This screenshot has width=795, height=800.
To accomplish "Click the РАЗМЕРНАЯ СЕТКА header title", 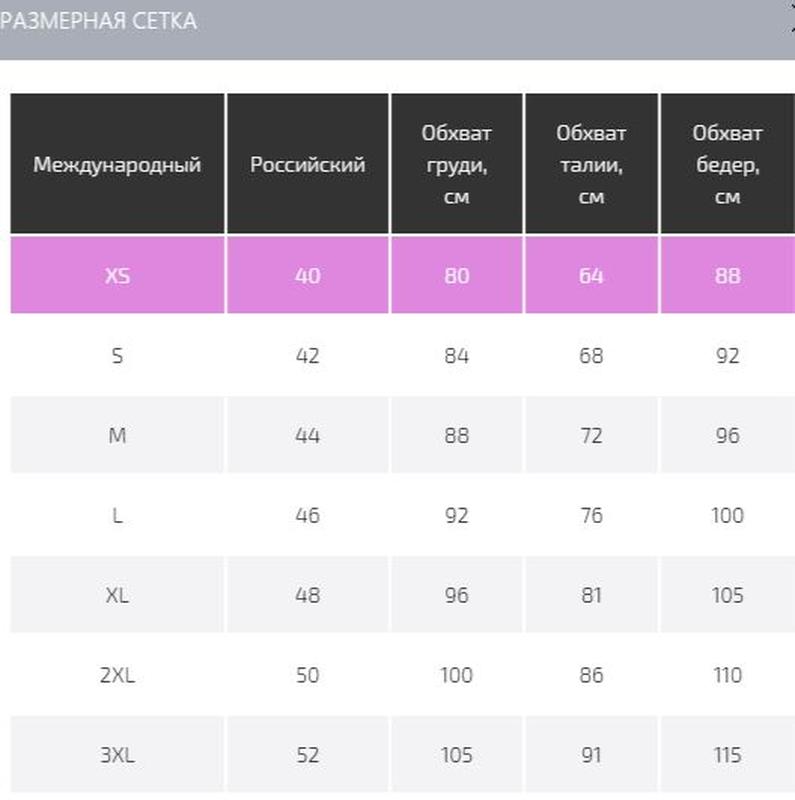I will coord(98,21).
